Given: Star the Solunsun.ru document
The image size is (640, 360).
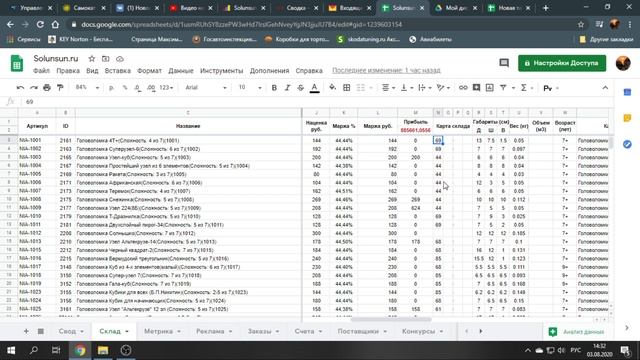Looking at the screenshot, I should [92, 59].
